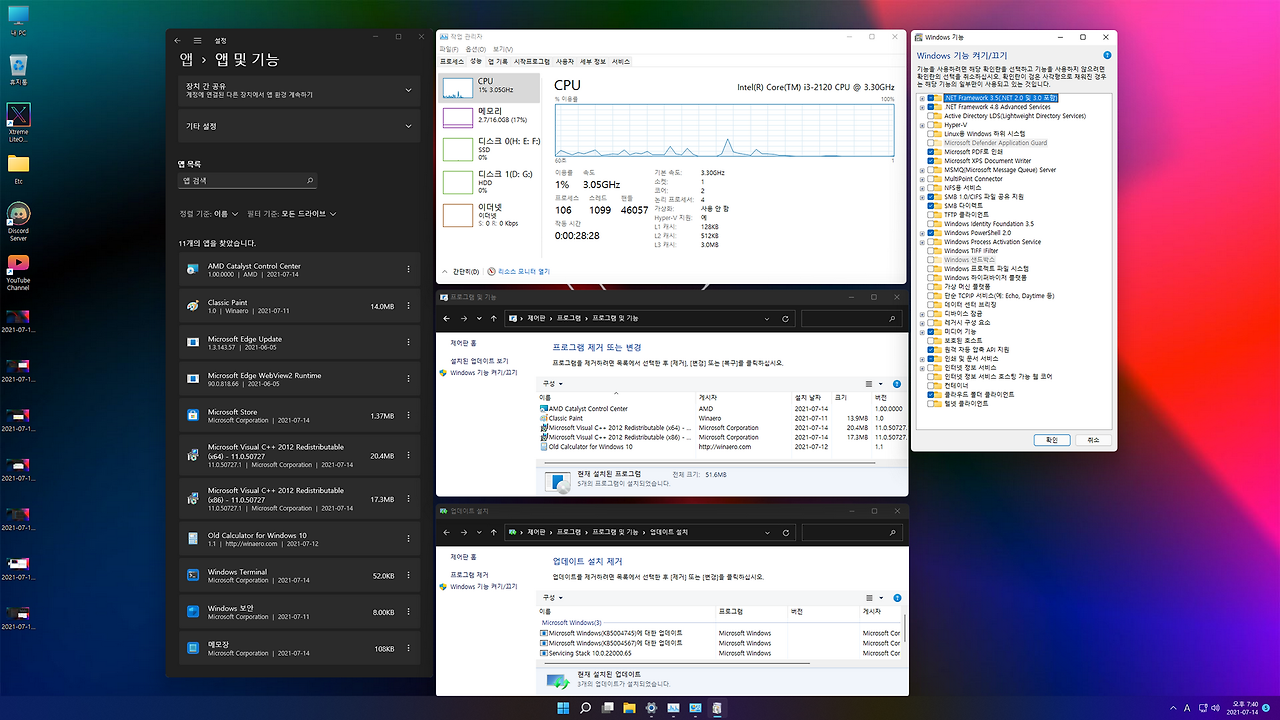Open more options for Windows Terminal app
Image resolution: width=1280 pixels, height=720 pixels.
click(408, 576)
